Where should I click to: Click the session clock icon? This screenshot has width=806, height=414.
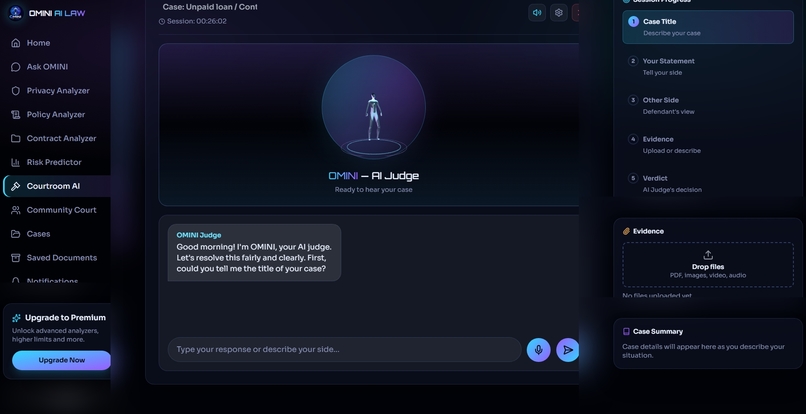162,22
